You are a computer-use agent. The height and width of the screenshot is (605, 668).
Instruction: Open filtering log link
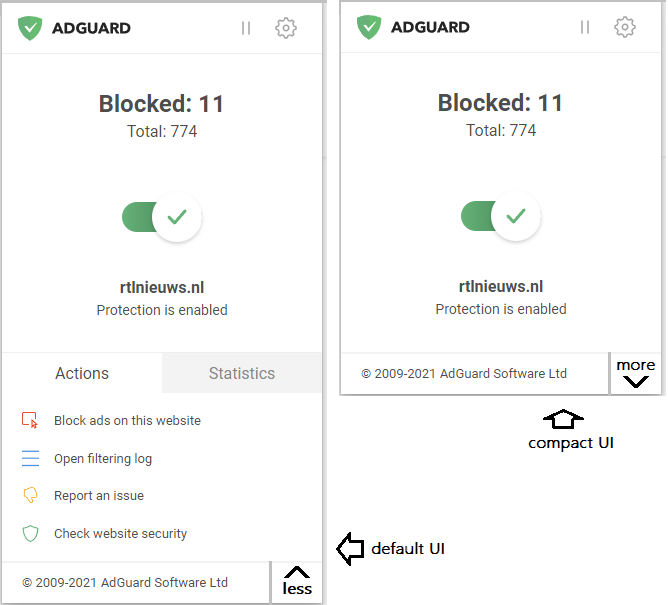103,459
